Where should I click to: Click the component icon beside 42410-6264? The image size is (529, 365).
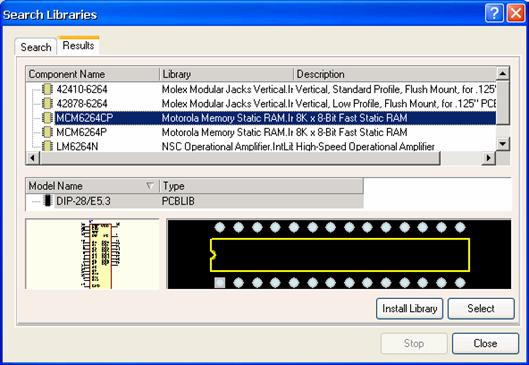[47, 89]
